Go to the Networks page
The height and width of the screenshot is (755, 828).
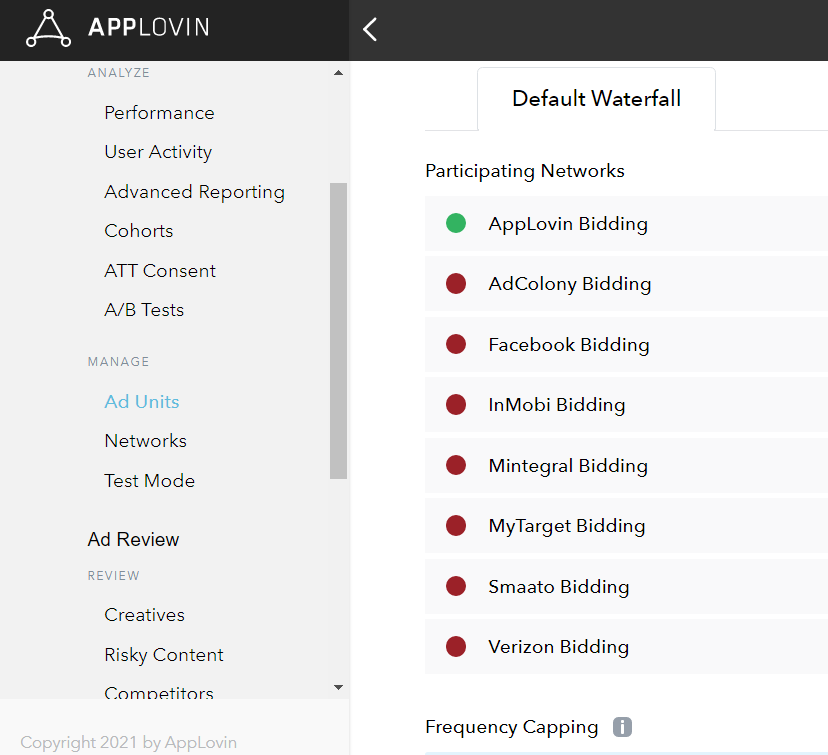[x=145, y=441]
